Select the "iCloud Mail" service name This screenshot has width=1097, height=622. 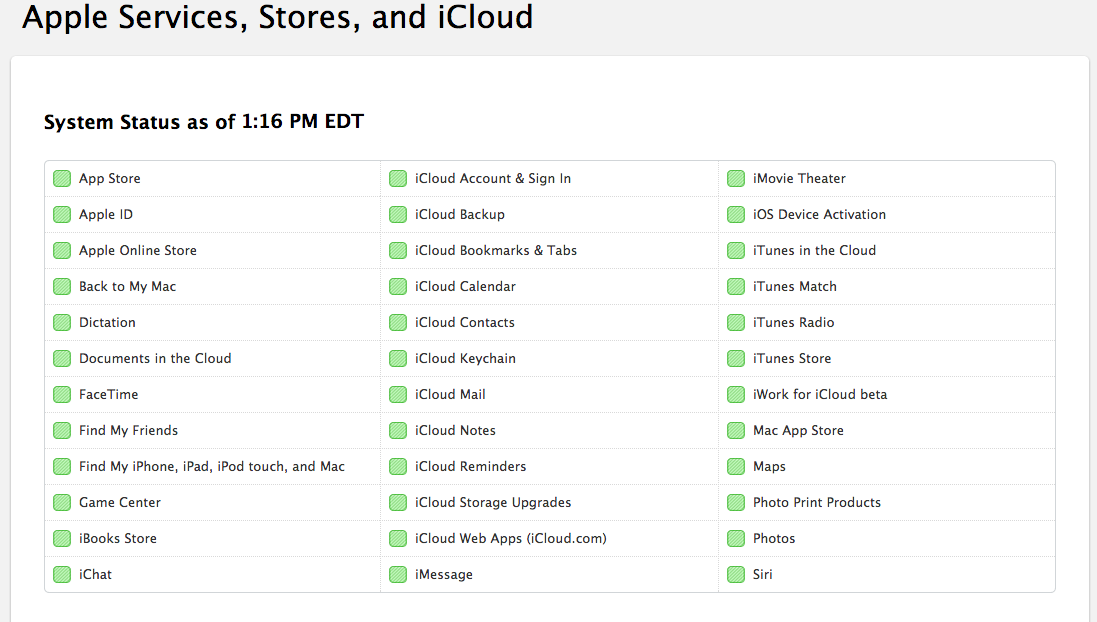click(x=450, y=395)
